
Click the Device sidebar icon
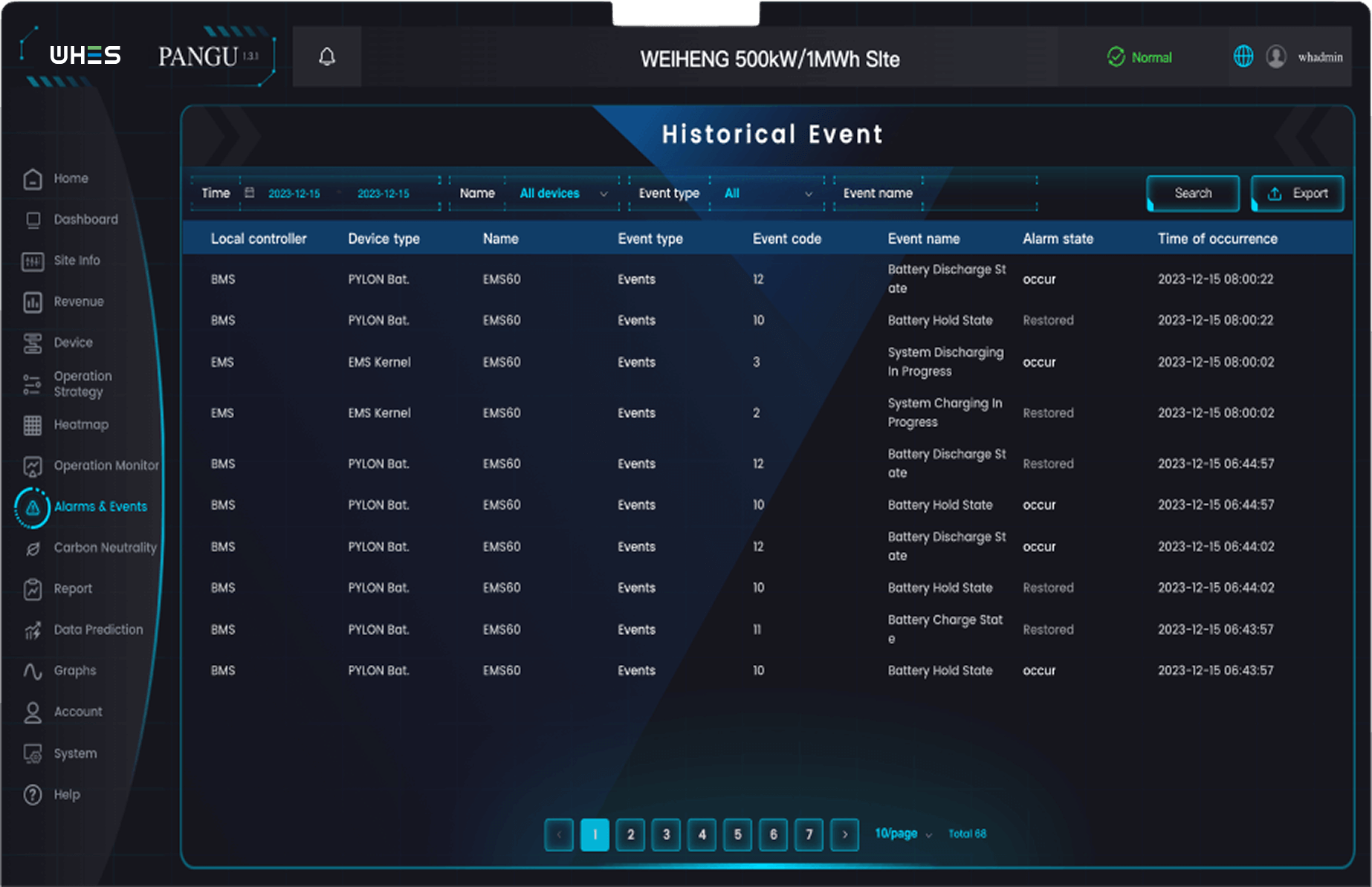[x=33, y=342]
